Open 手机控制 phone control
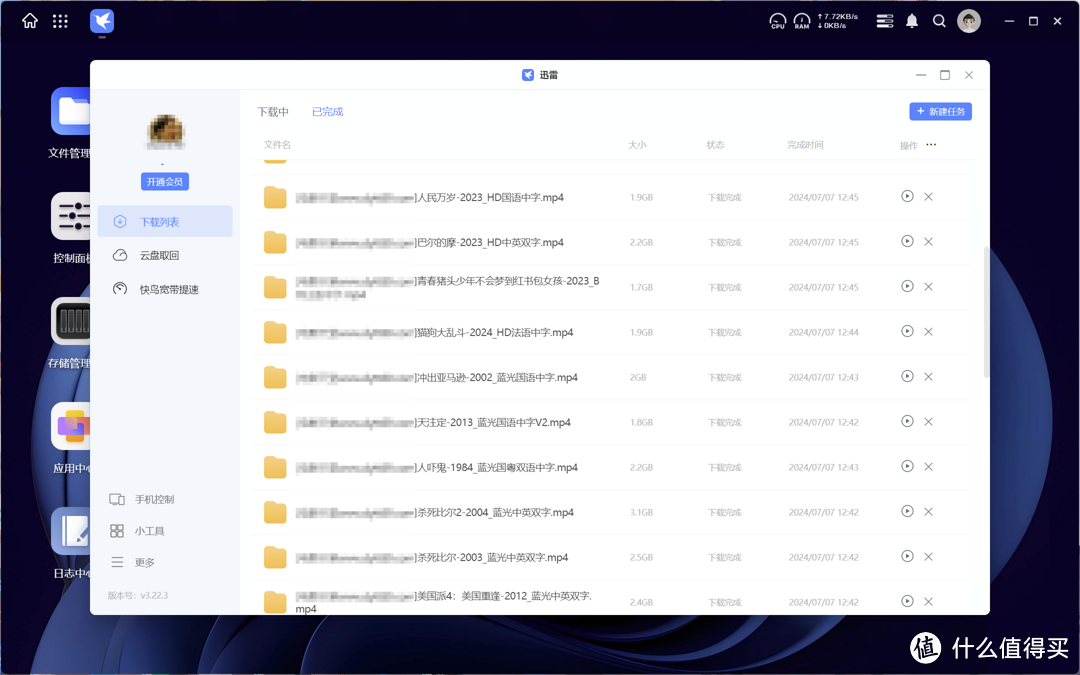 [154, 499]
